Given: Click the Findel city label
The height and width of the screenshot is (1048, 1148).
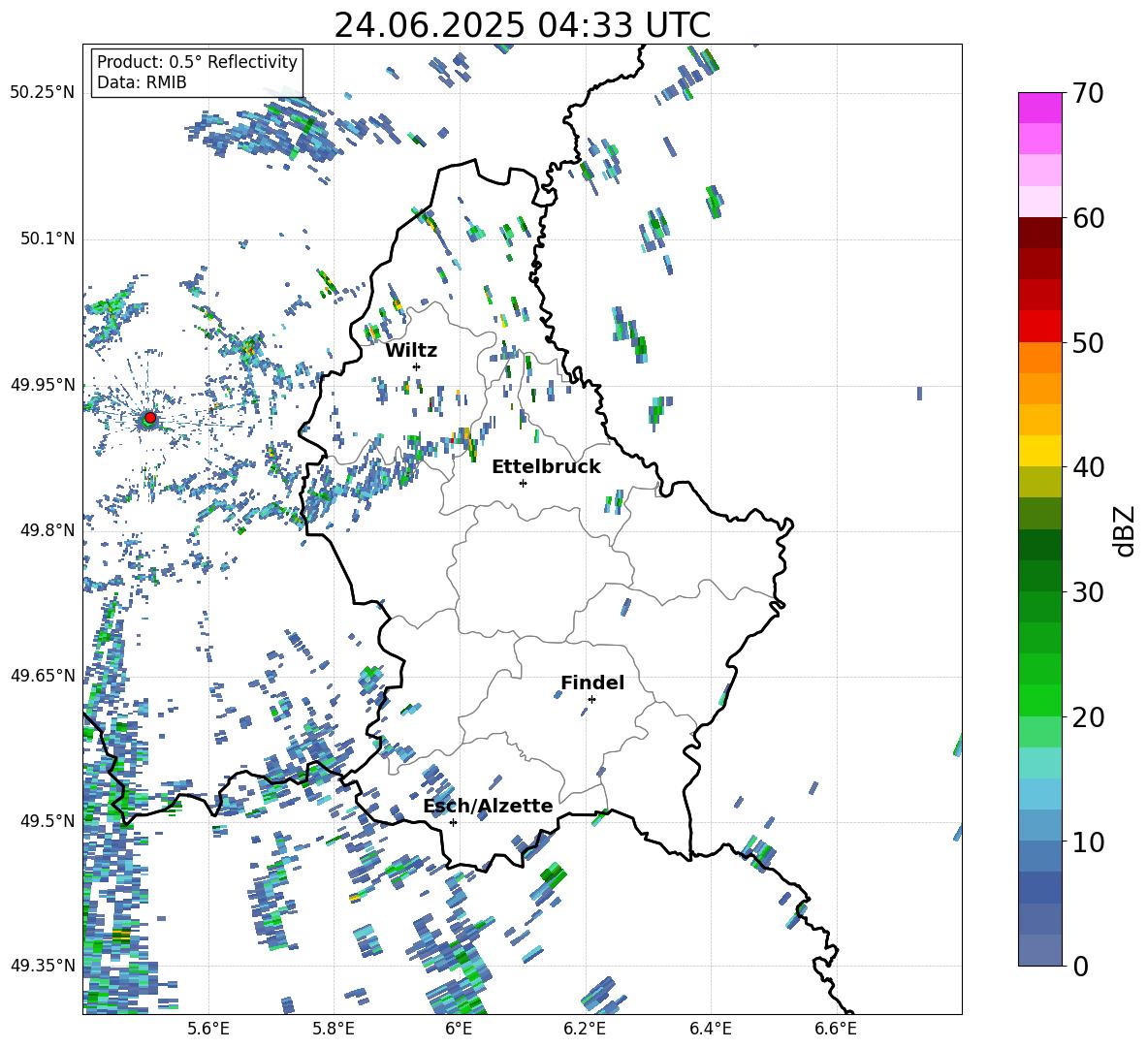Looking at the screenshot, I should [x=592, y=683].
